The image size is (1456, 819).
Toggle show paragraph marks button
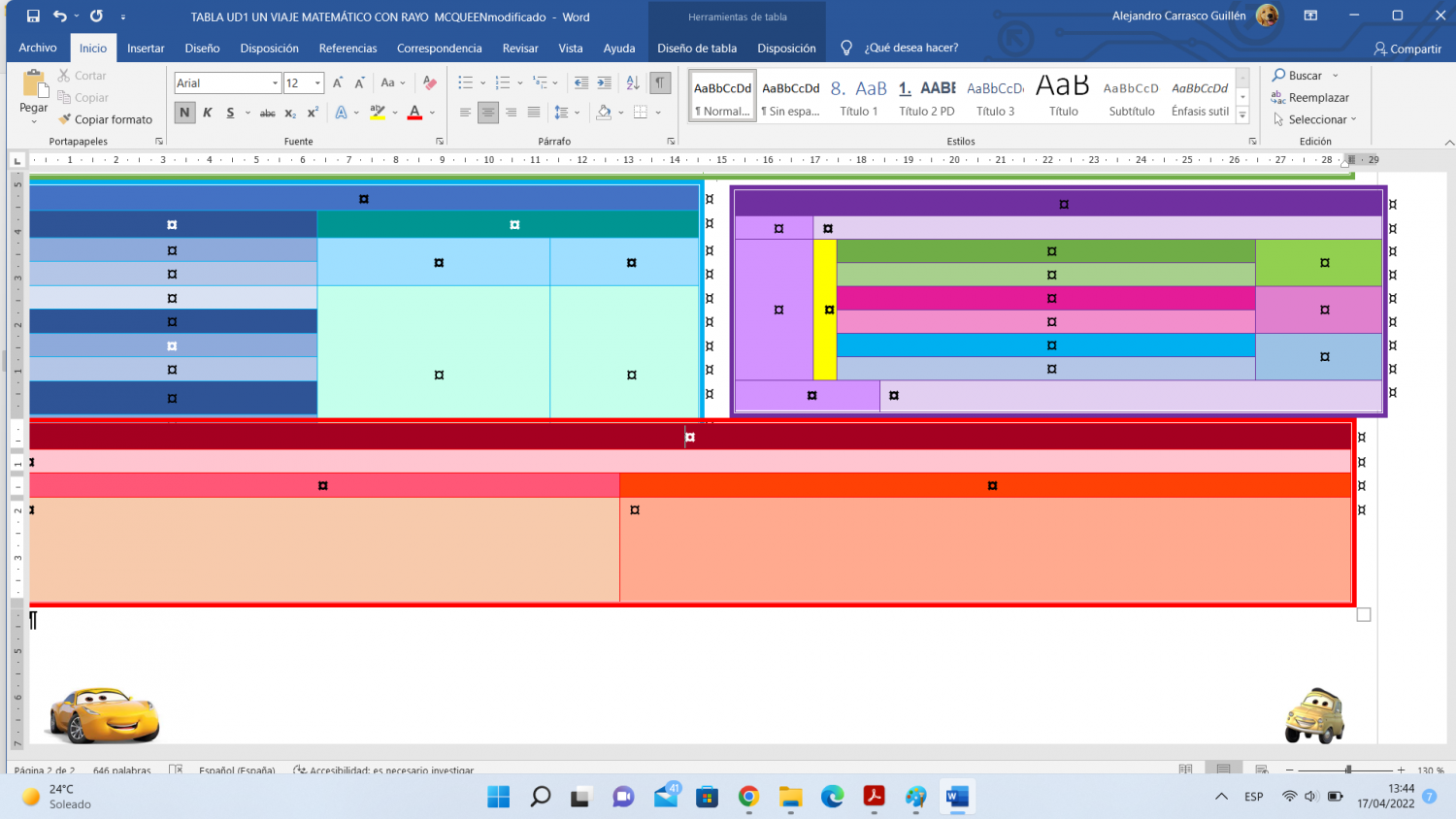click(x=660, y=83)
